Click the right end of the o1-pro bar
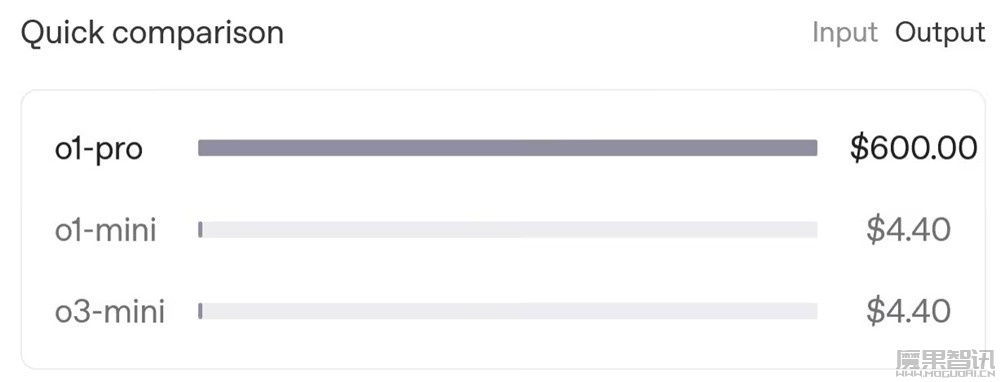This screenshot has width=1000, height=382. [x=814, y=148]
